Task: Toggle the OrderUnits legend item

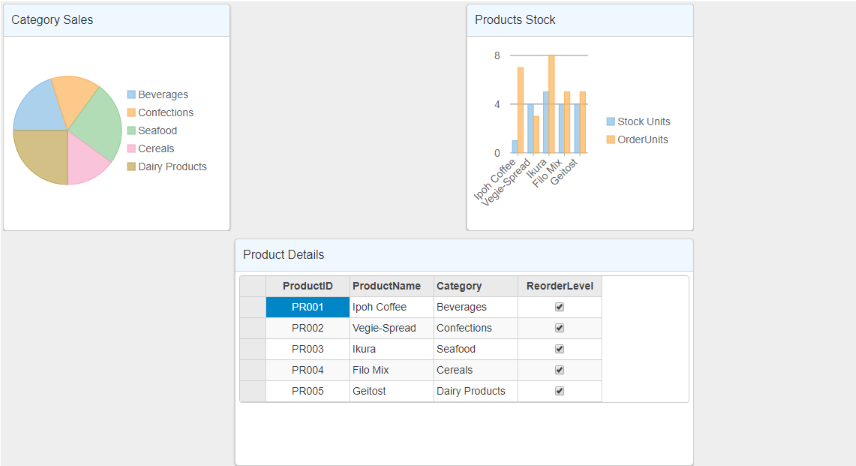Action: pyautogui.click(x=642, y=140)
